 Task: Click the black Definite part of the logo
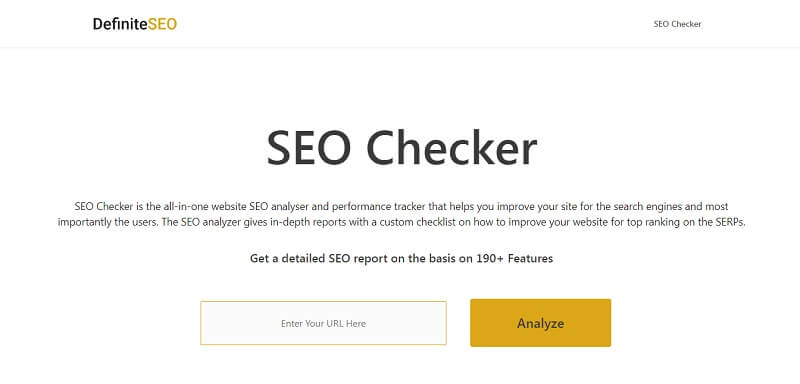[x=120, y=24]
